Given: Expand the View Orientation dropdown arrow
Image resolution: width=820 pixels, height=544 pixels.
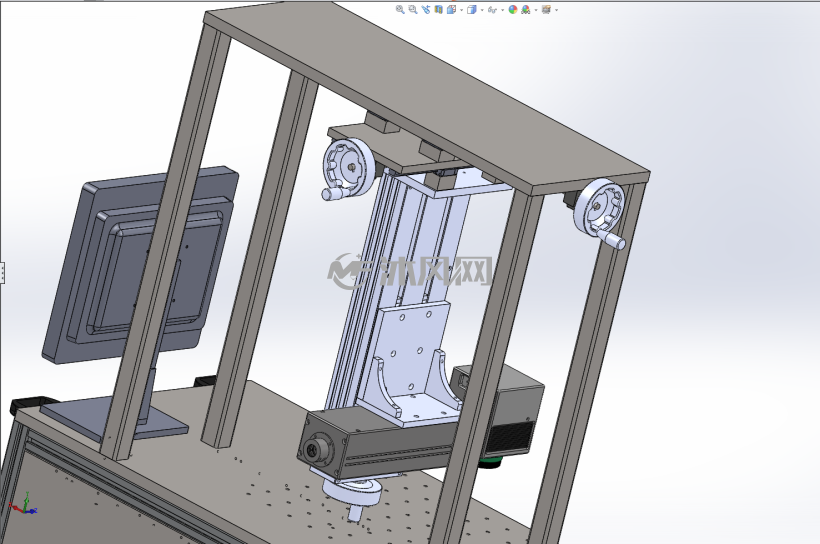Looking at the screenshot, I should pos(461,10).
